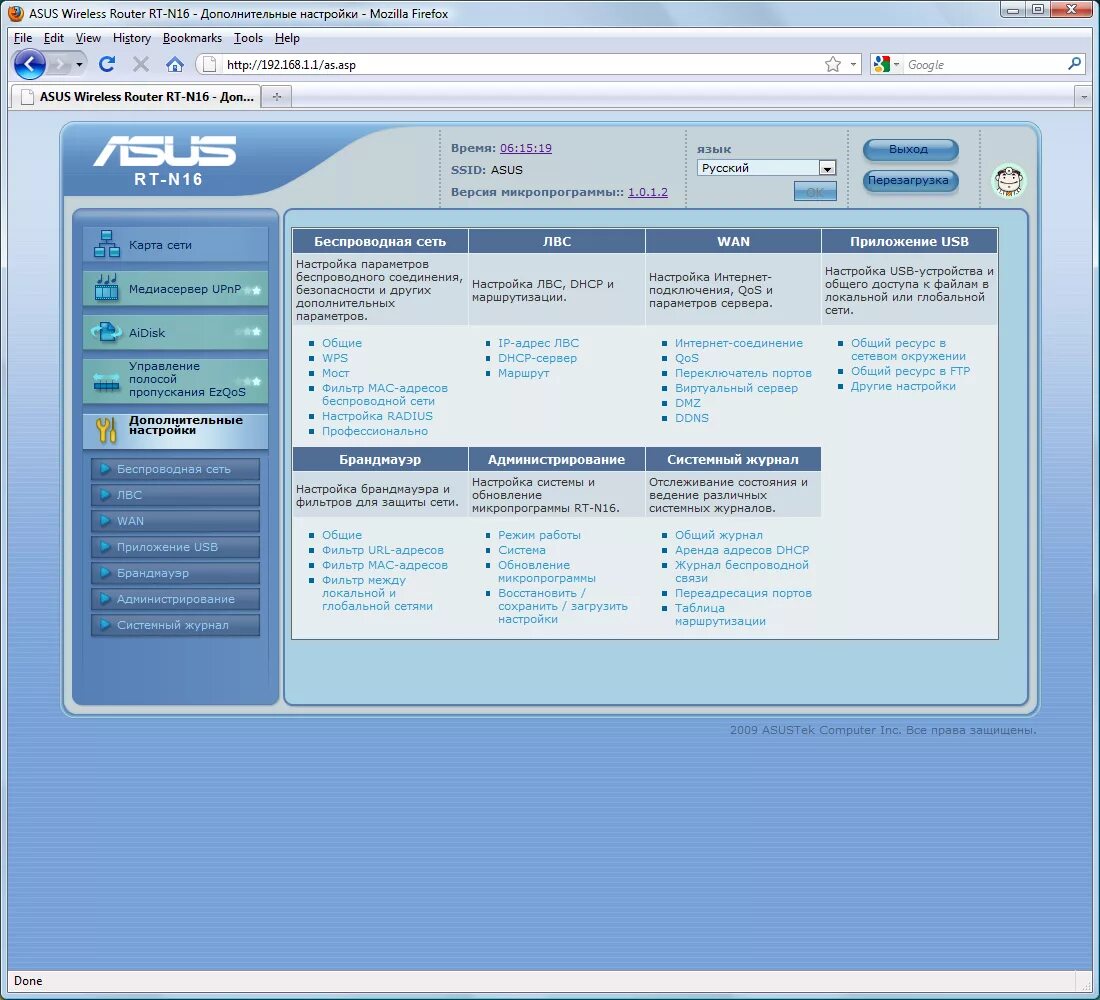The image size is (1100, 1000).
Task: Open the язык language dropdown
Action: tap(766, 168)
